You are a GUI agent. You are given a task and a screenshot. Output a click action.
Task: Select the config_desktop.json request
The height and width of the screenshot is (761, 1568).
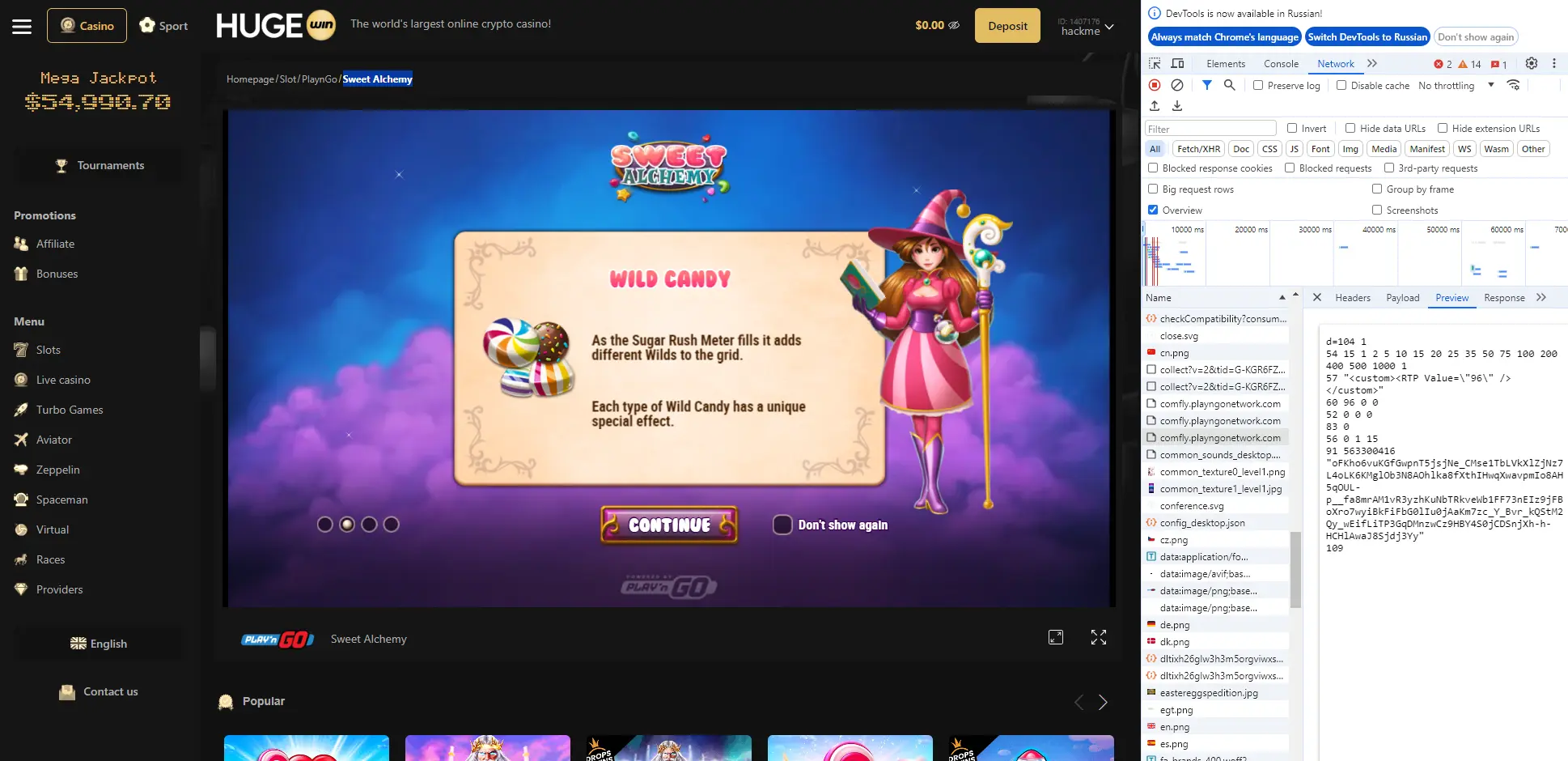click(x=1215, y=523)
